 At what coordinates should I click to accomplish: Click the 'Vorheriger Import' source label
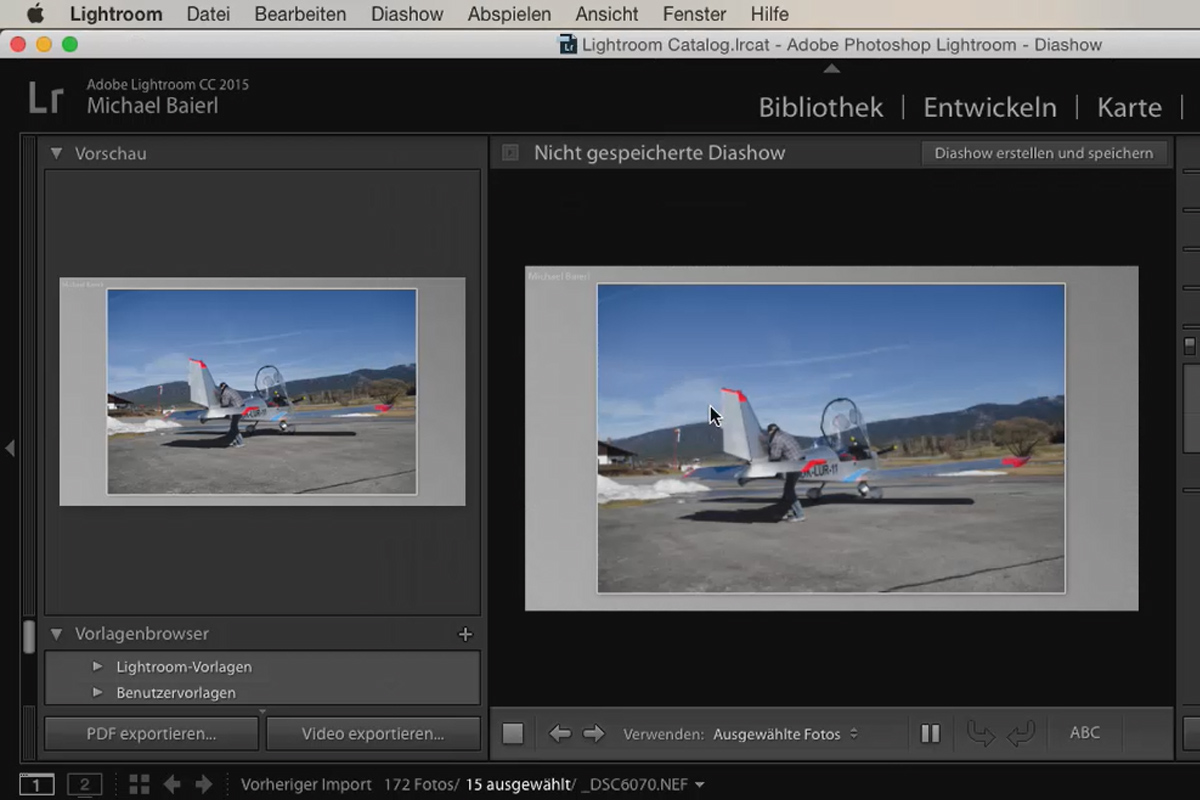click(306, 785)
